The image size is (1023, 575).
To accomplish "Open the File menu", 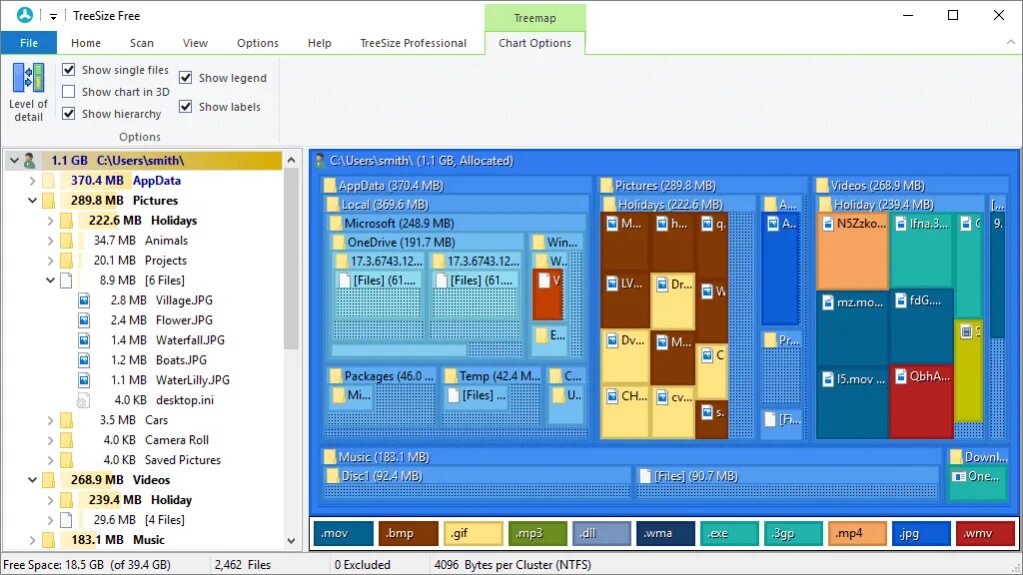I will point(29,42).
